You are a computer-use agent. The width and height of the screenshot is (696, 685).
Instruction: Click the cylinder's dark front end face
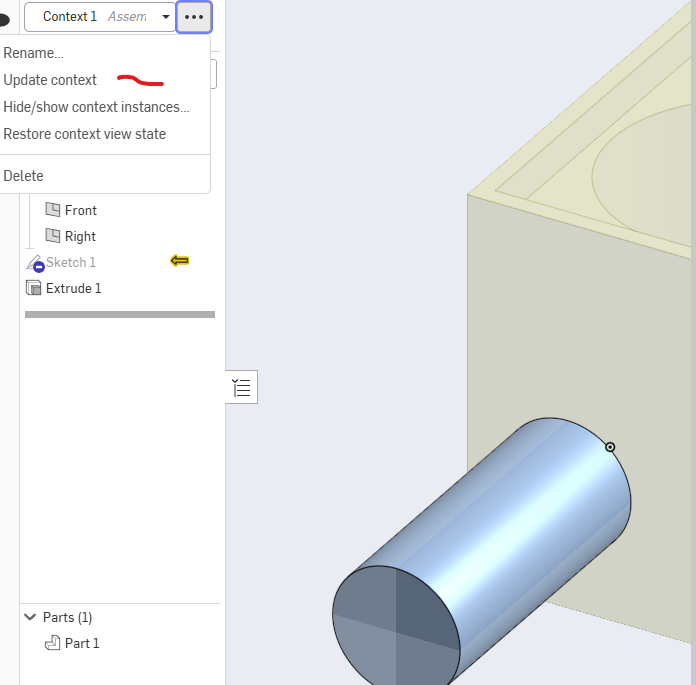click(x=395, y=626)
